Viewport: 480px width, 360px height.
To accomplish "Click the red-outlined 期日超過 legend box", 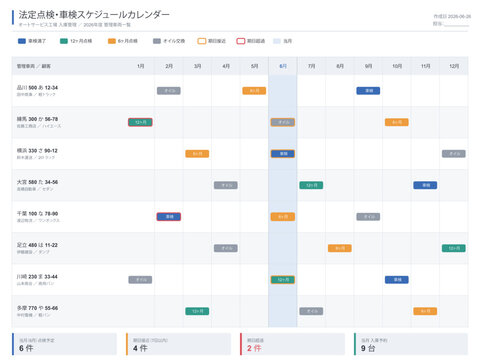I will [x=241, y=41].
